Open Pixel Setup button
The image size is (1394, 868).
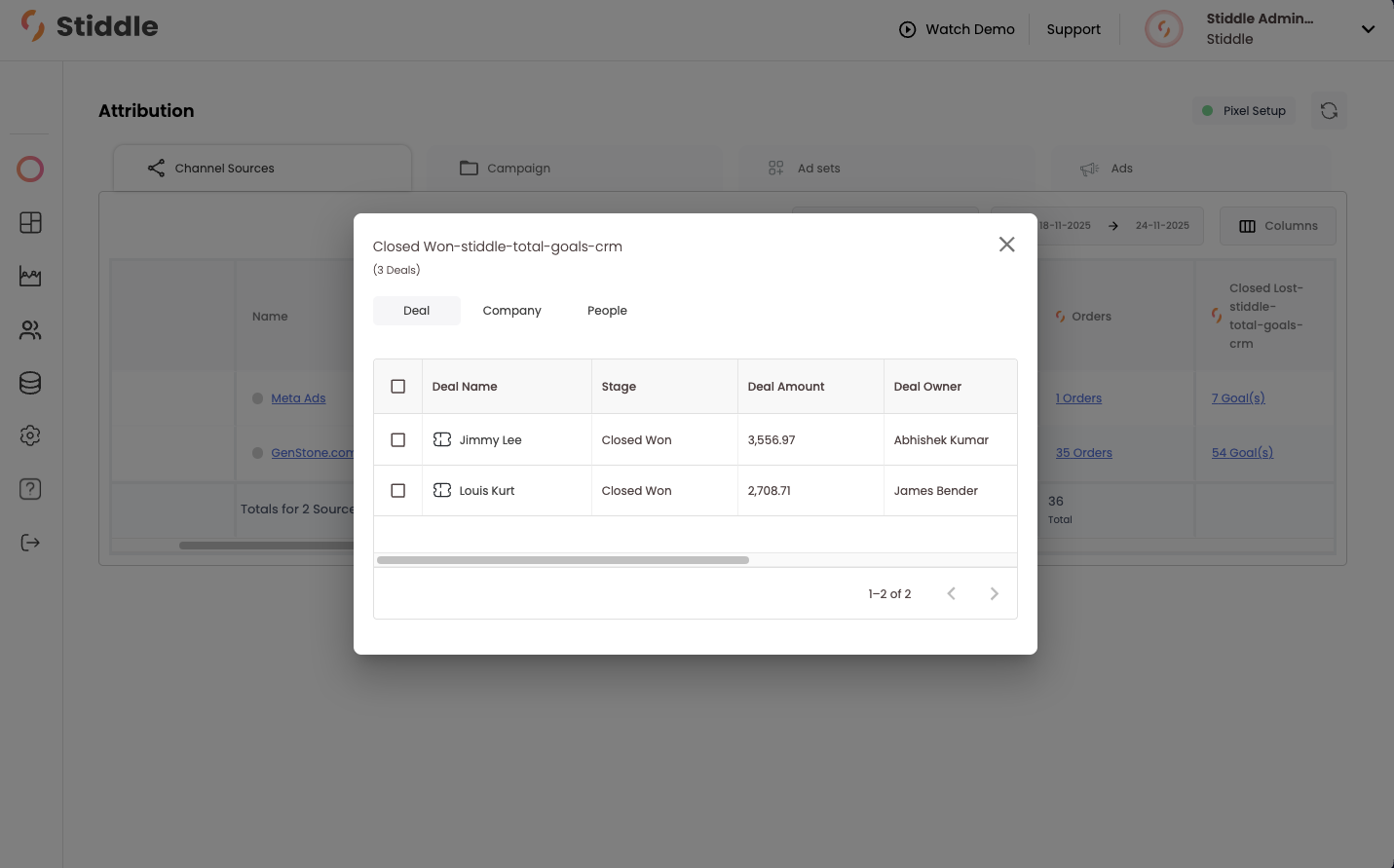point(1244,111)
